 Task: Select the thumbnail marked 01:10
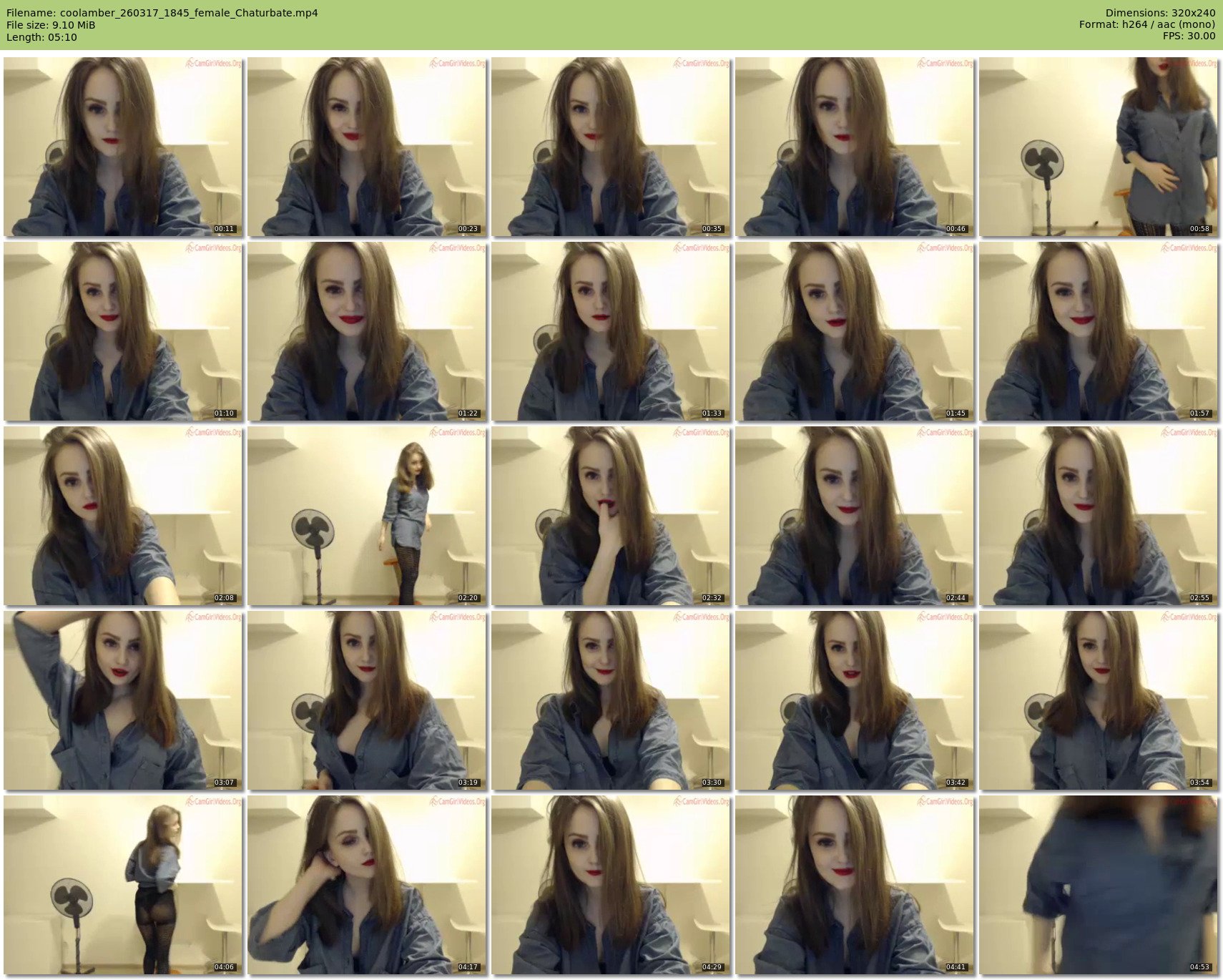(x=123, y=331)
